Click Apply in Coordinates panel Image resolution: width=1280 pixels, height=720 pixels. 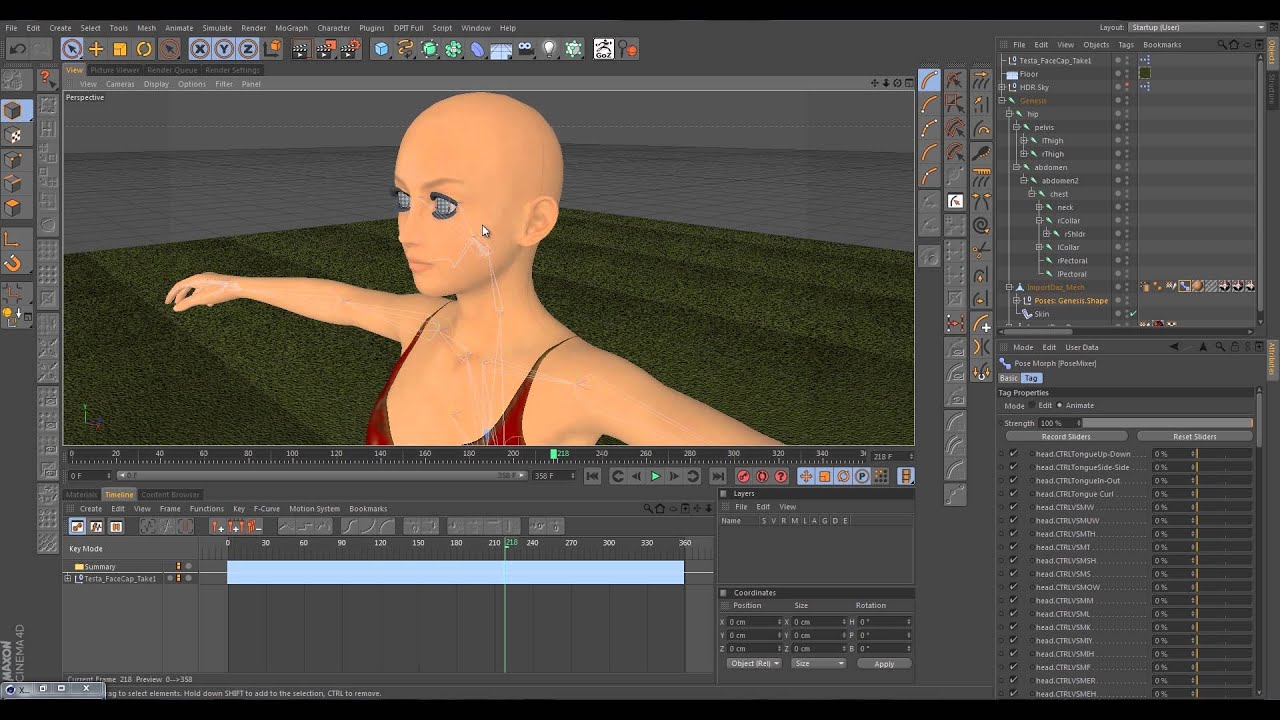pyautogui.click(x=884, y=664)
